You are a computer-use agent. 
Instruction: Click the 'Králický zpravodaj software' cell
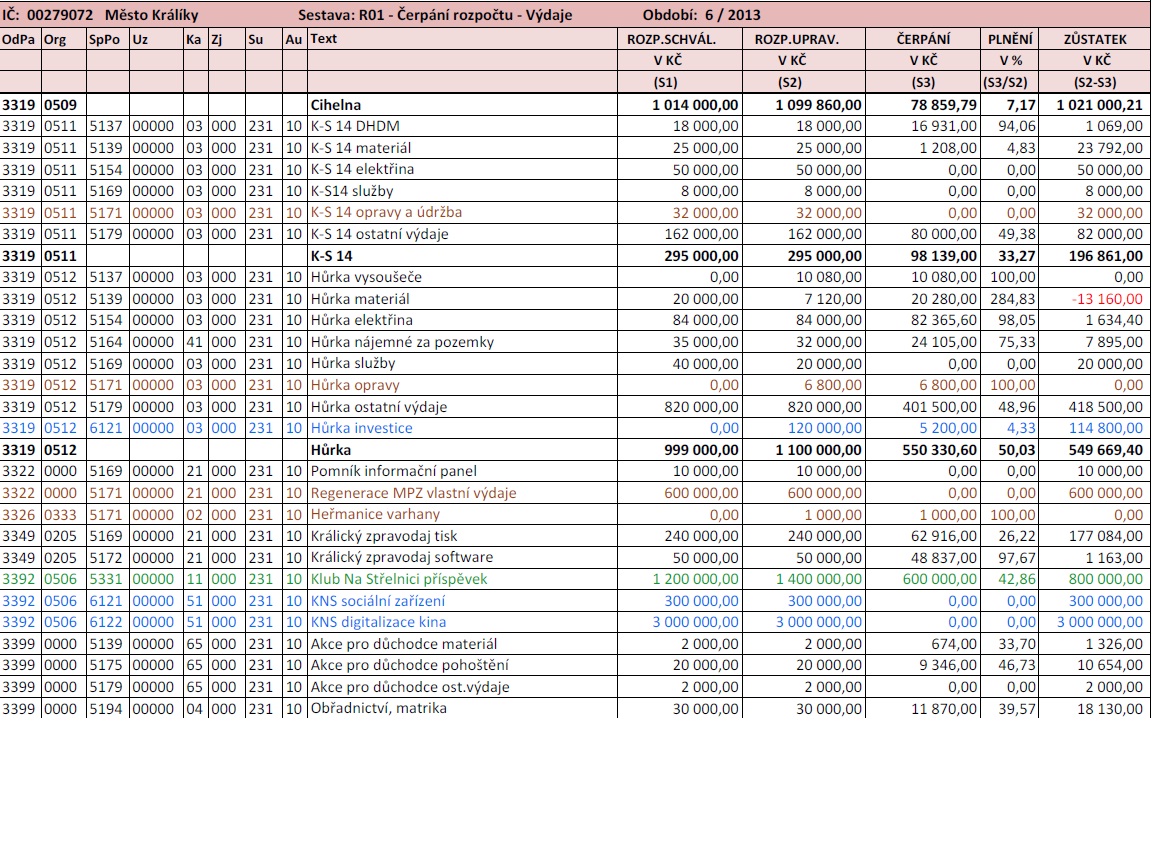point(401,557)
